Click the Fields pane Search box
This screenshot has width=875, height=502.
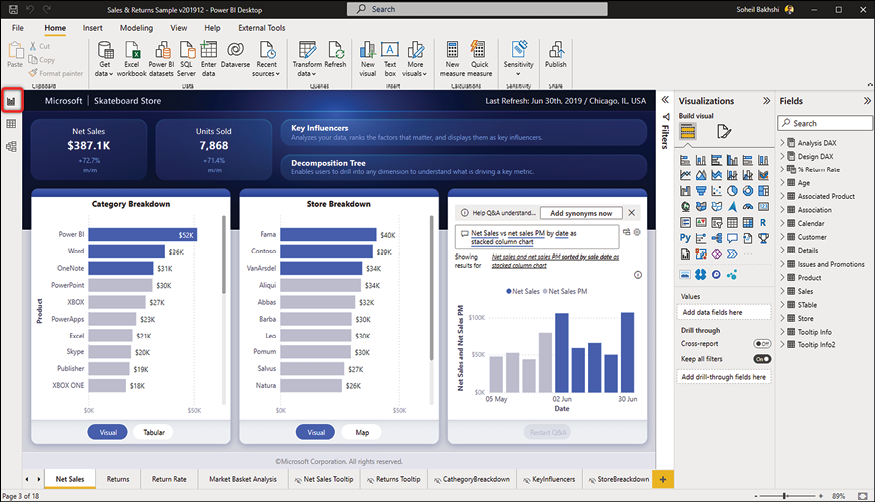(825, 123)
